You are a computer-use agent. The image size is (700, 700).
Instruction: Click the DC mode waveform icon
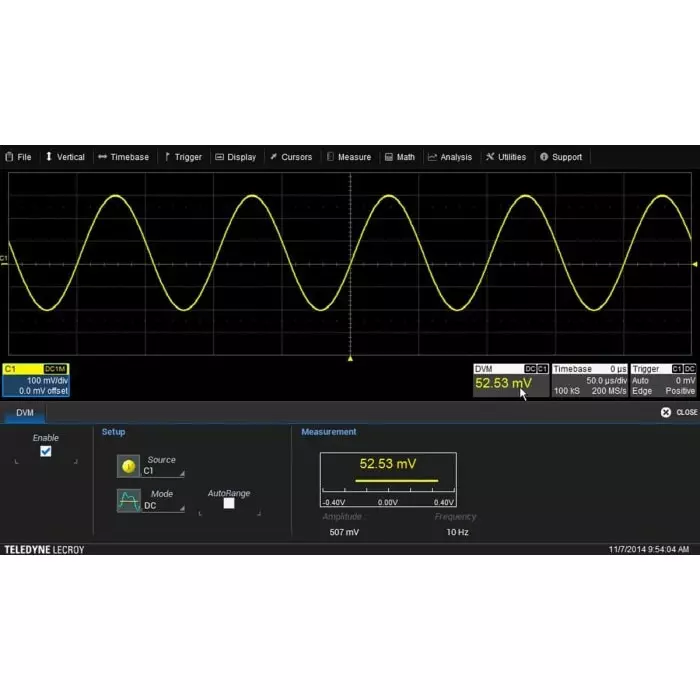coord(129,500)
